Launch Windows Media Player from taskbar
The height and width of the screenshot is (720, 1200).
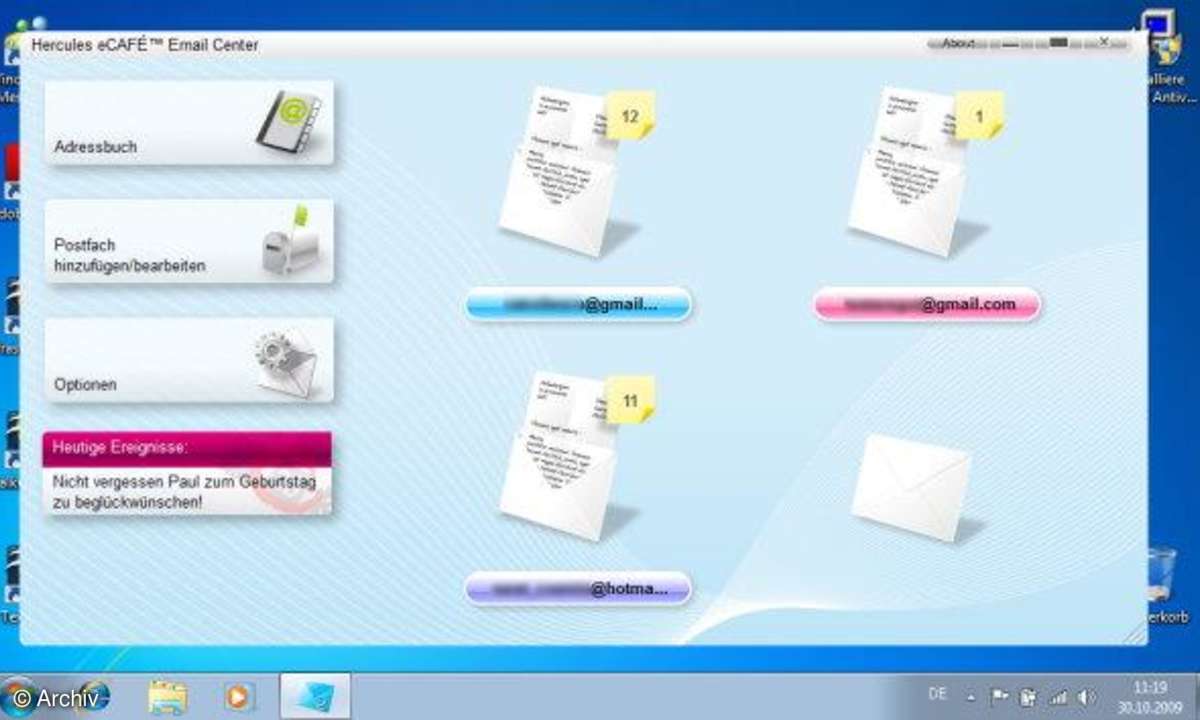[240, 696]
